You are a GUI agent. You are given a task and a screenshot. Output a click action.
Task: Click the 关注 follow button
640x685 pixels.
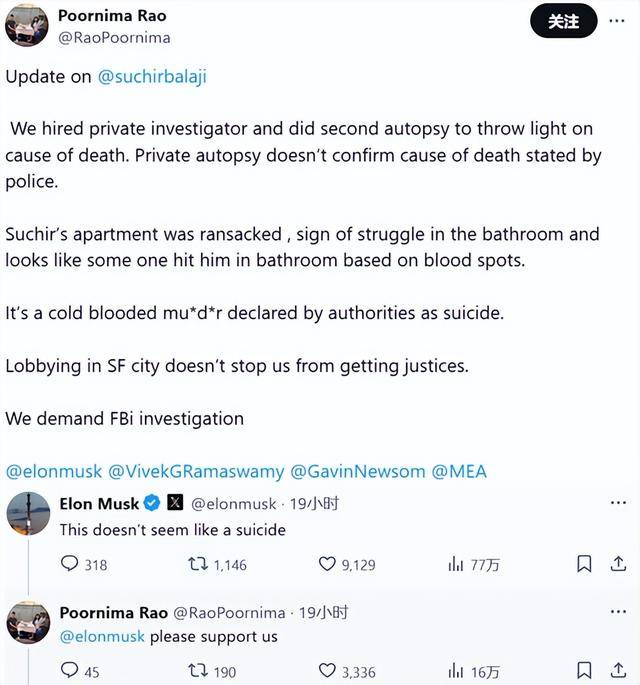pyautogui.click(x=563, y=21)
